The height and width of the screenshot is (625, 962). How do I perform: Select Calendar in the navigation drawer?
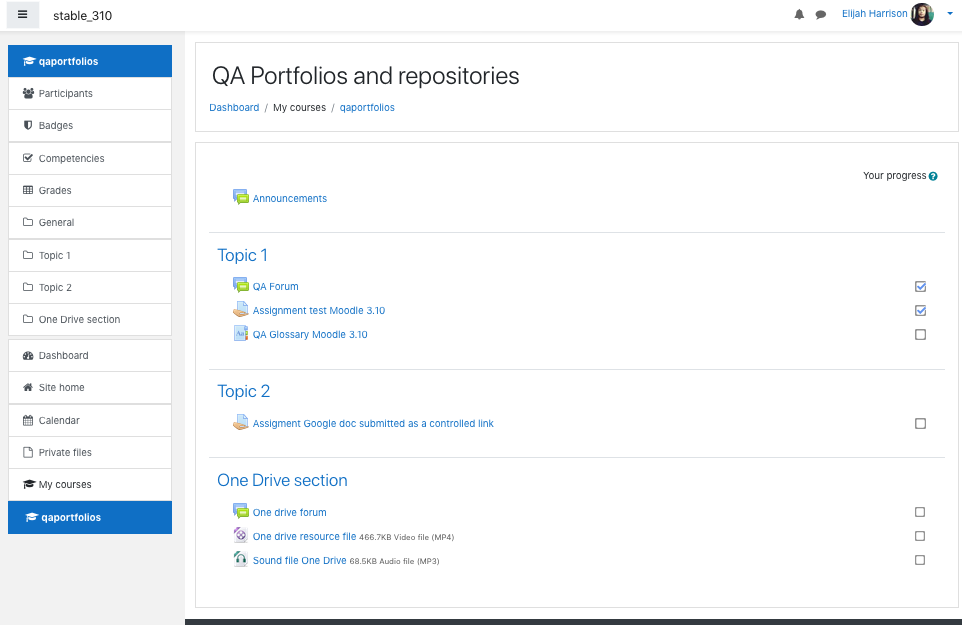90,420
